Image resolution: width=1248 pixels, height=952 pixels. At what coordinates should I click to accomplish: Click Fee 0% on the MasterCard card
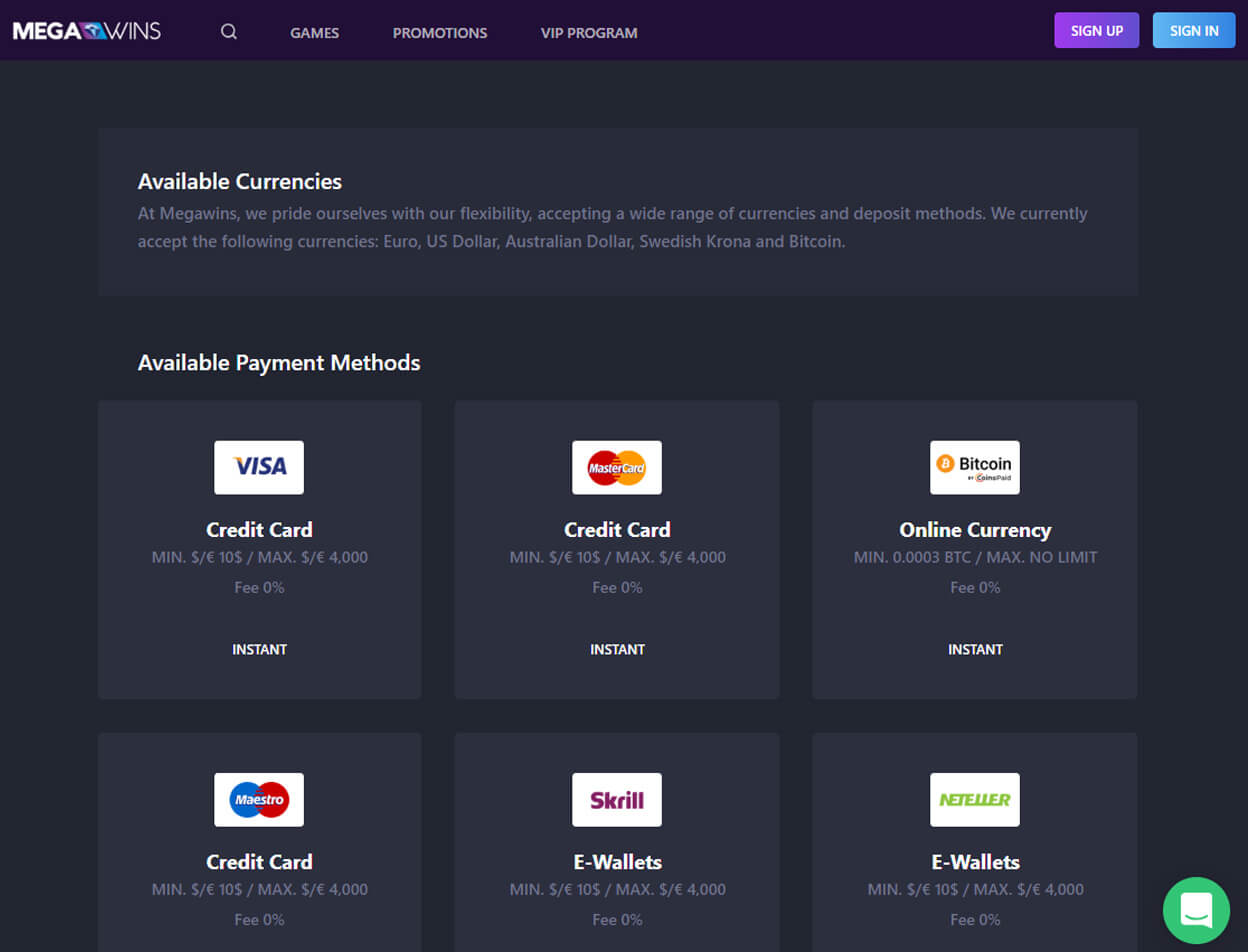[x=617, y=587]
